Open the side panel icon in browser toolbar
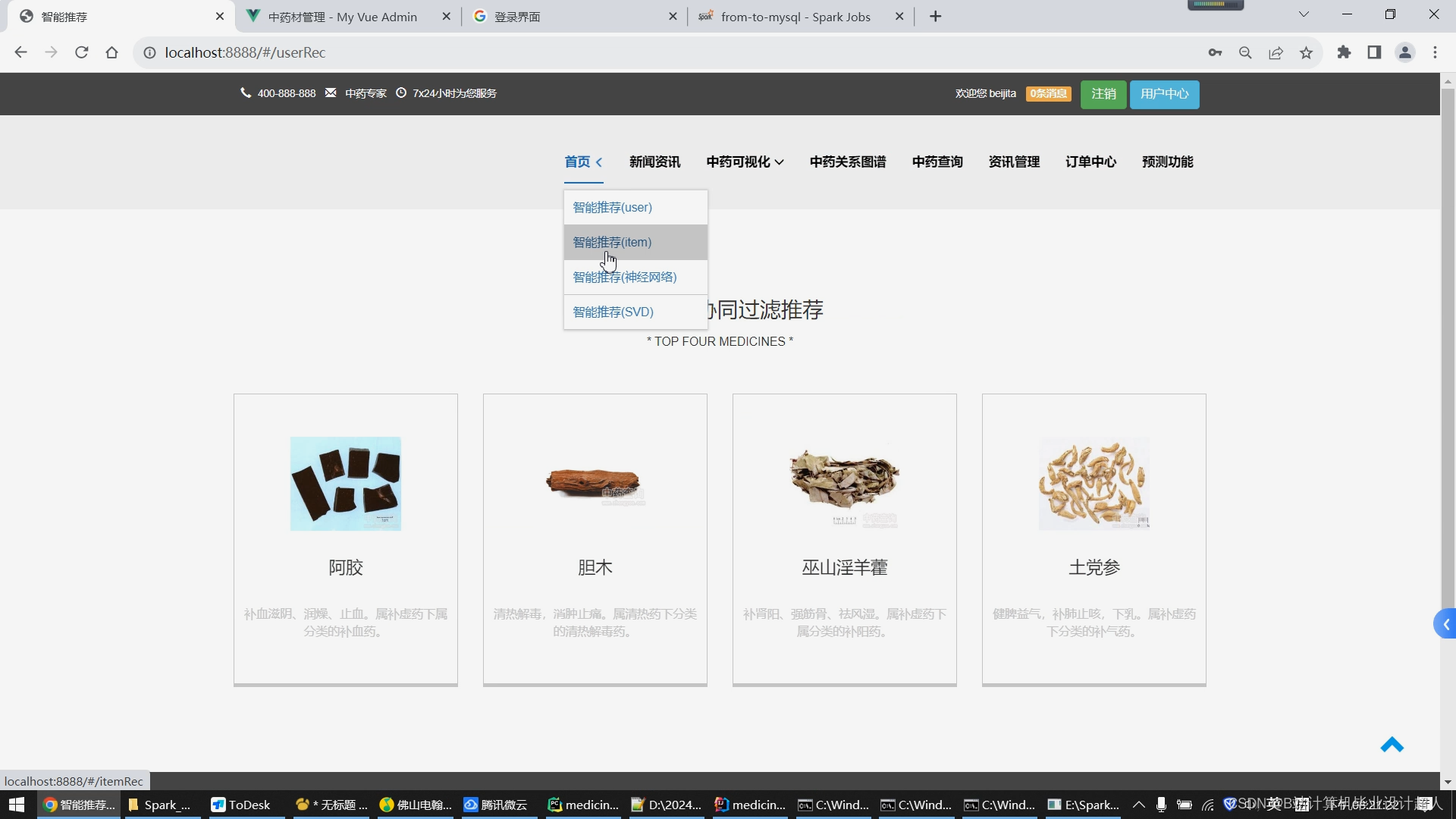Screen dimensions: 1456x819 [1374, 52]
